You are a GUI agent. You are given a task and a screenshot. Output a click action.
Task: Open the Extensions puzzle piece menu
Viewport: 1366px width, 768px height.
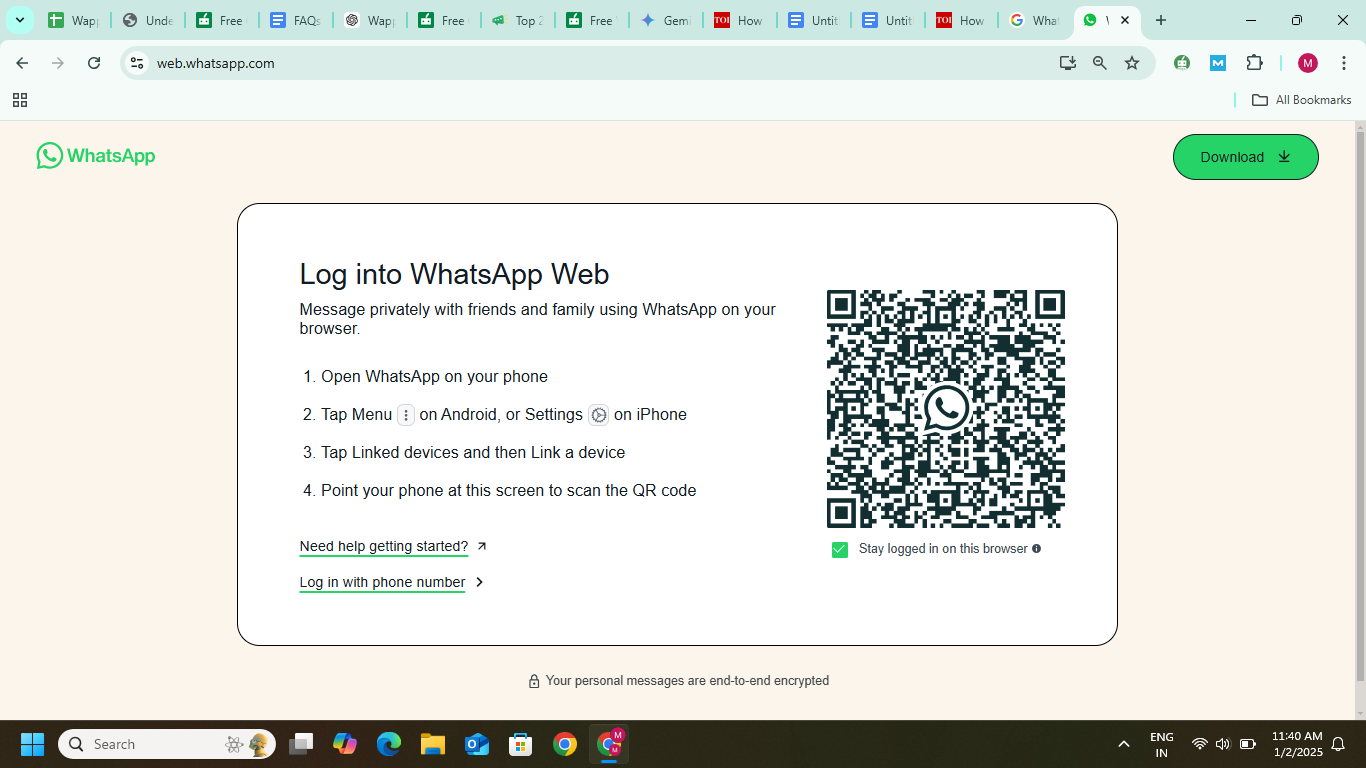coord(1254,63)
